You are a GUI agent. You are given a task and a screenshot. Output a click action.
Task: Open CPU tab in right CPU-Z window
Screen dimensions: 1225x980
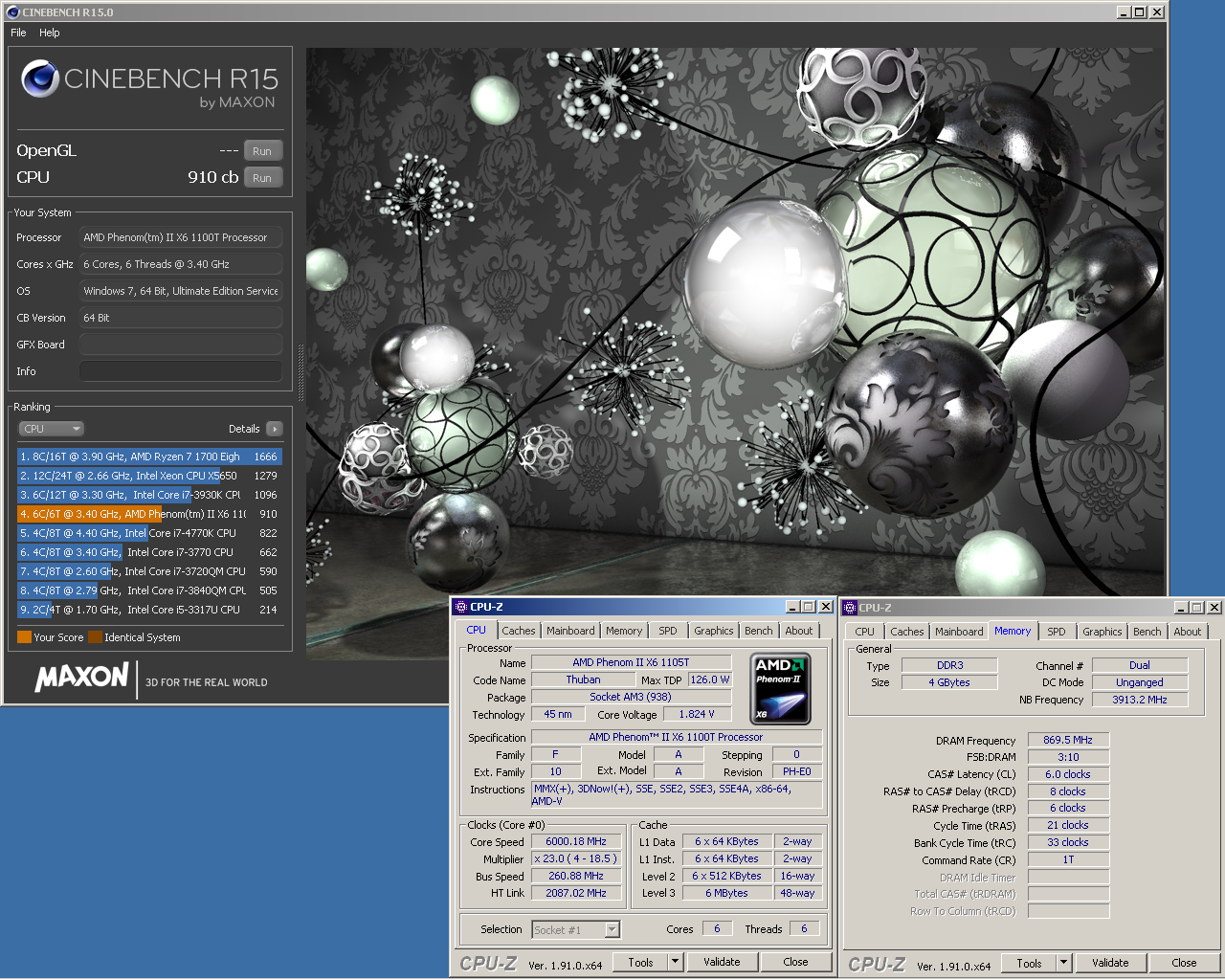865,632
